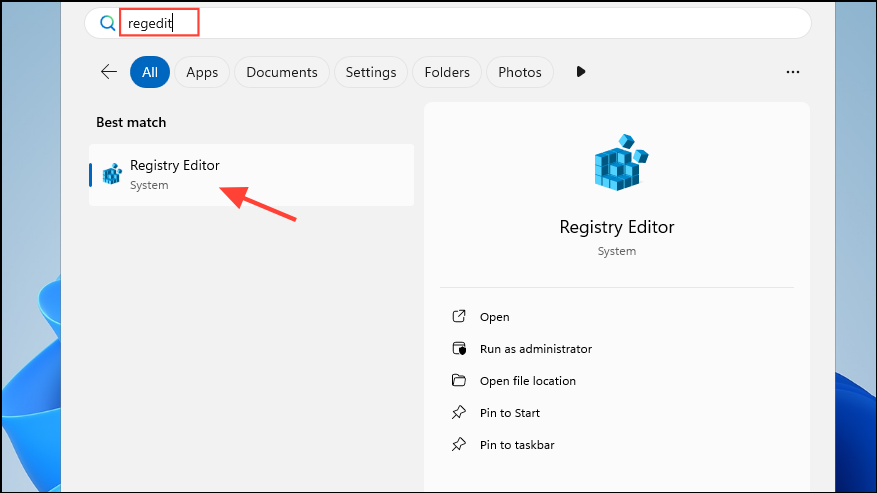Click the administrator shield icon
This screenshot has width=877, height=493.
[459, 348]
